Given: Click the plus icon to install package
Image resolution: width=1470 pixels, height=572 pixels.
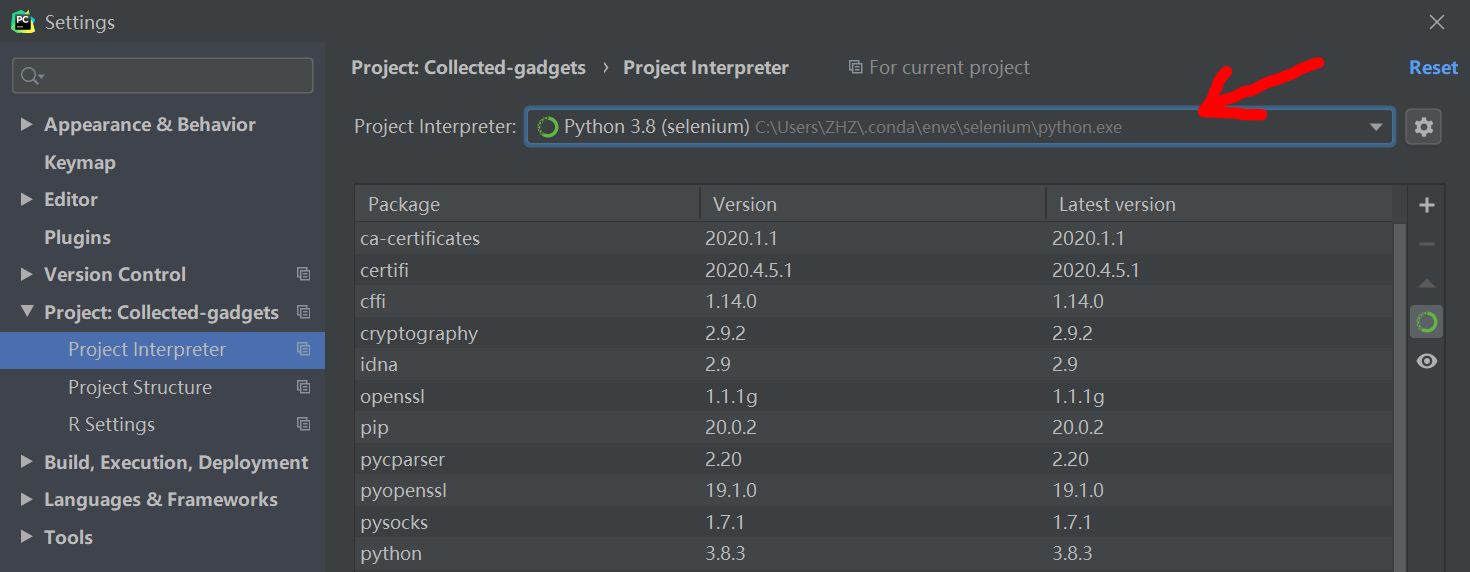Looking at the screenshot, I should coord(1427,205).
